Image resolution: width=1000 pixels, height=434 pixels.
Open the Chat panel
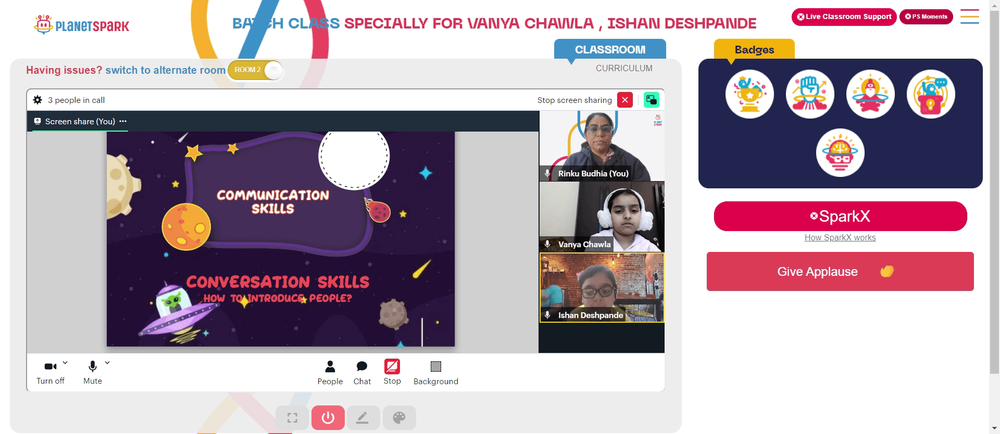(362, 372)
